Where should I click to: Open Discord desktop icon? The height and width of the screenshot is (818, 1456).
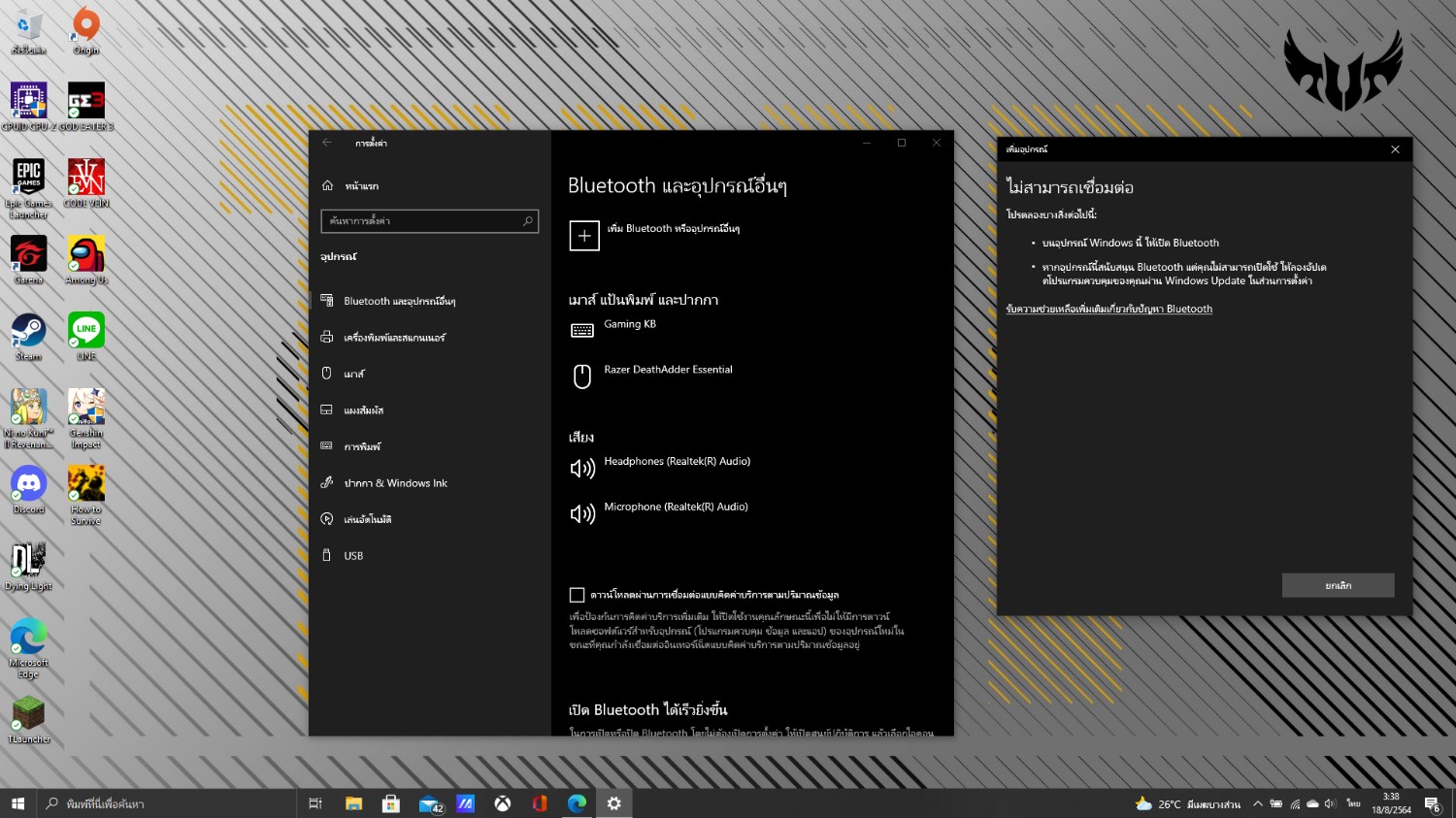tap(29, 490)
